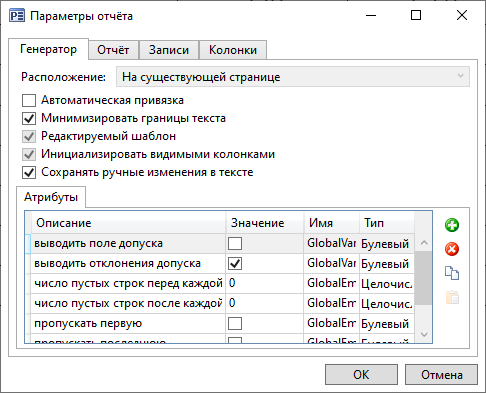This screenshot has height=393, width=486.
Task: Check the value box for пропускать первую
Action: coord(235,323)
